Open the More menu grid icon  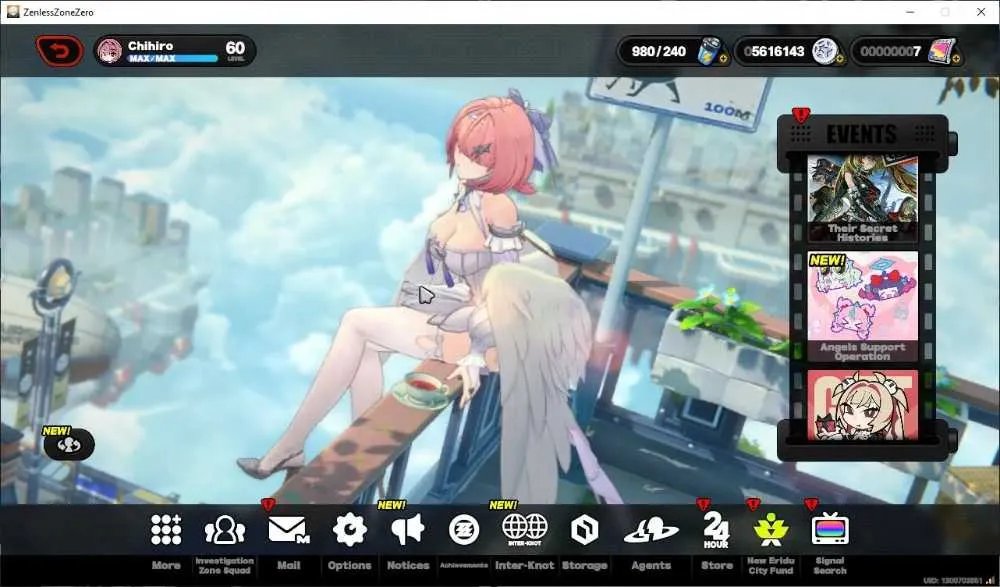point(166,530)
